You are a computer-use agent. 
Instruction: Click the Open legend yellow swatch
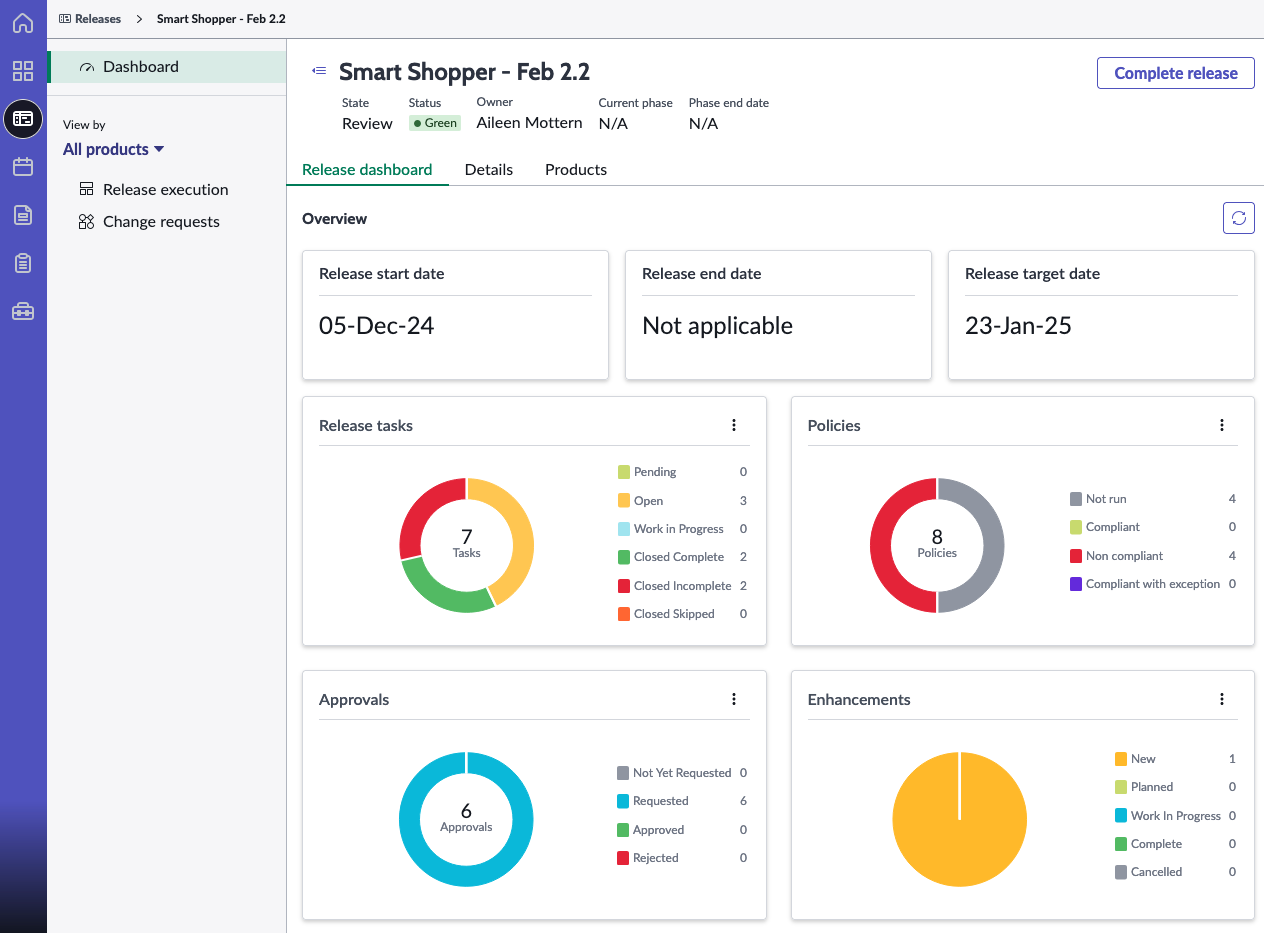[x=624, y=500]
